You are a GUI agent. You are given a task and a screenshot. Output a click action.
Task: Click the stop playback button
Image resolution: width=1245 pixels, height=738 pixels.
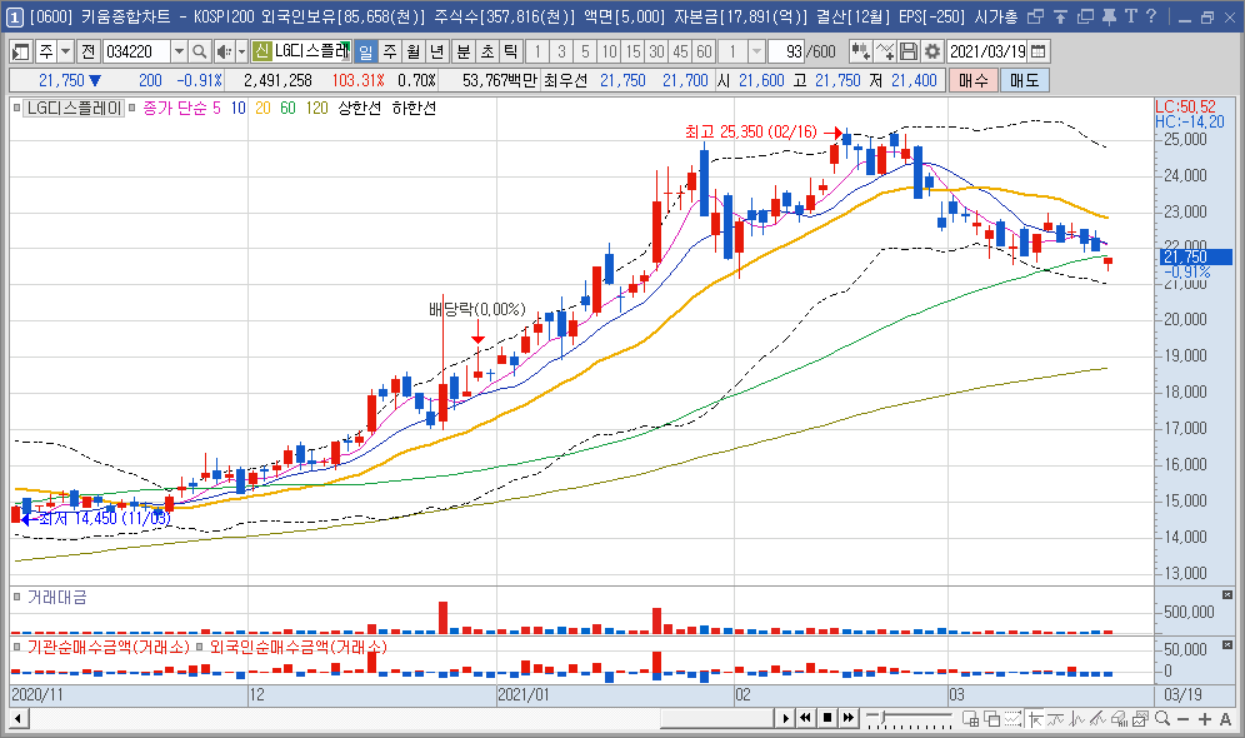tap(828, 718)
